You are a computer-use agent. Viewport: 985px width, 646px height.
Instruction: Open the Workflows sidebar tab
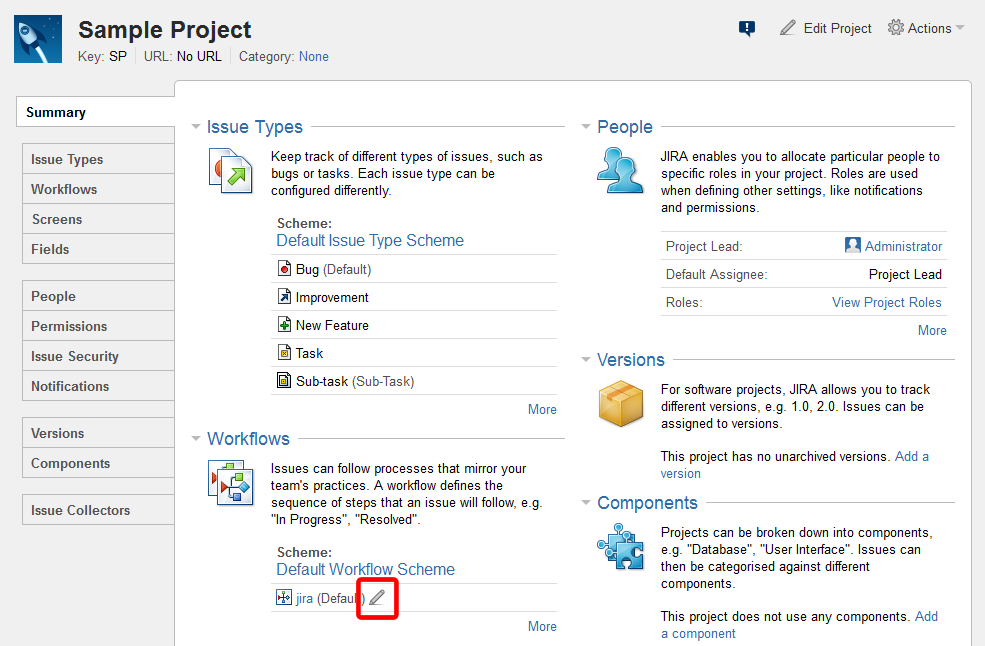99,189
